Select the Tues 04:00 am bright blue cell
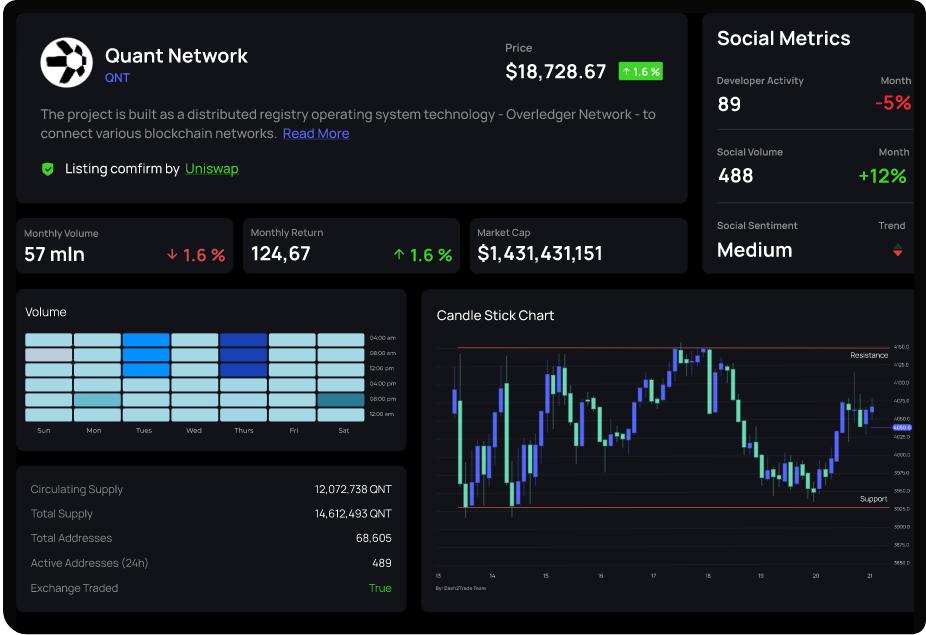926x635 pixels. coord(146,340)
